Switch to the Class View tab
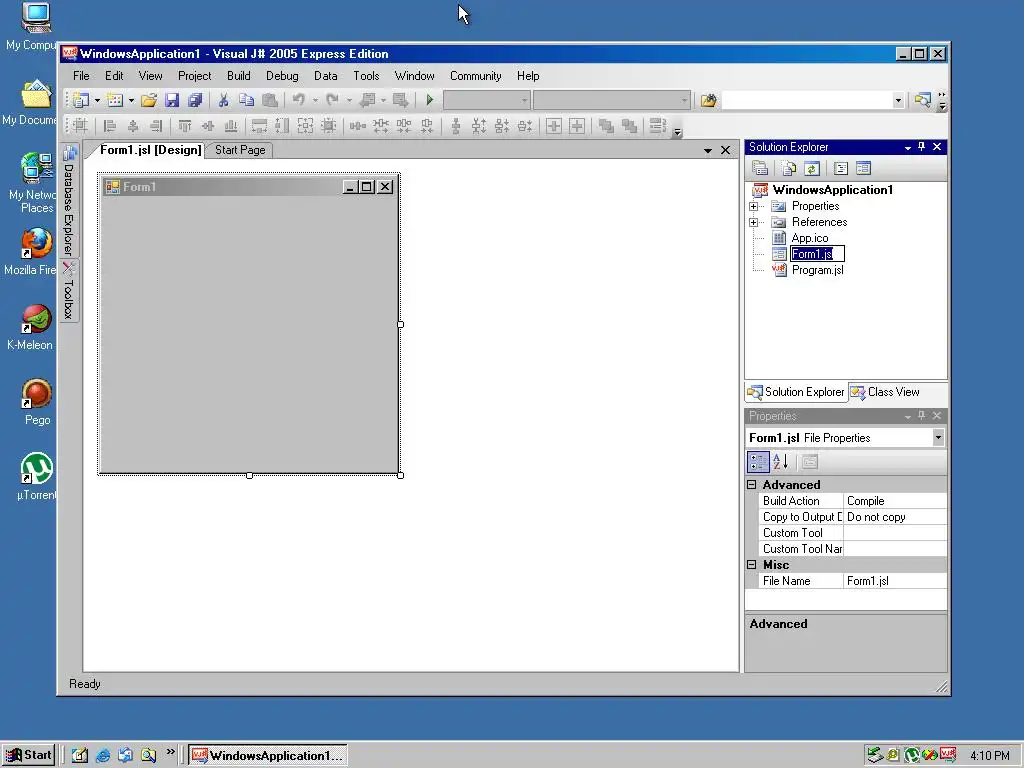The width and height of the screenshot is (1024, 768). [x=886, y=392]
